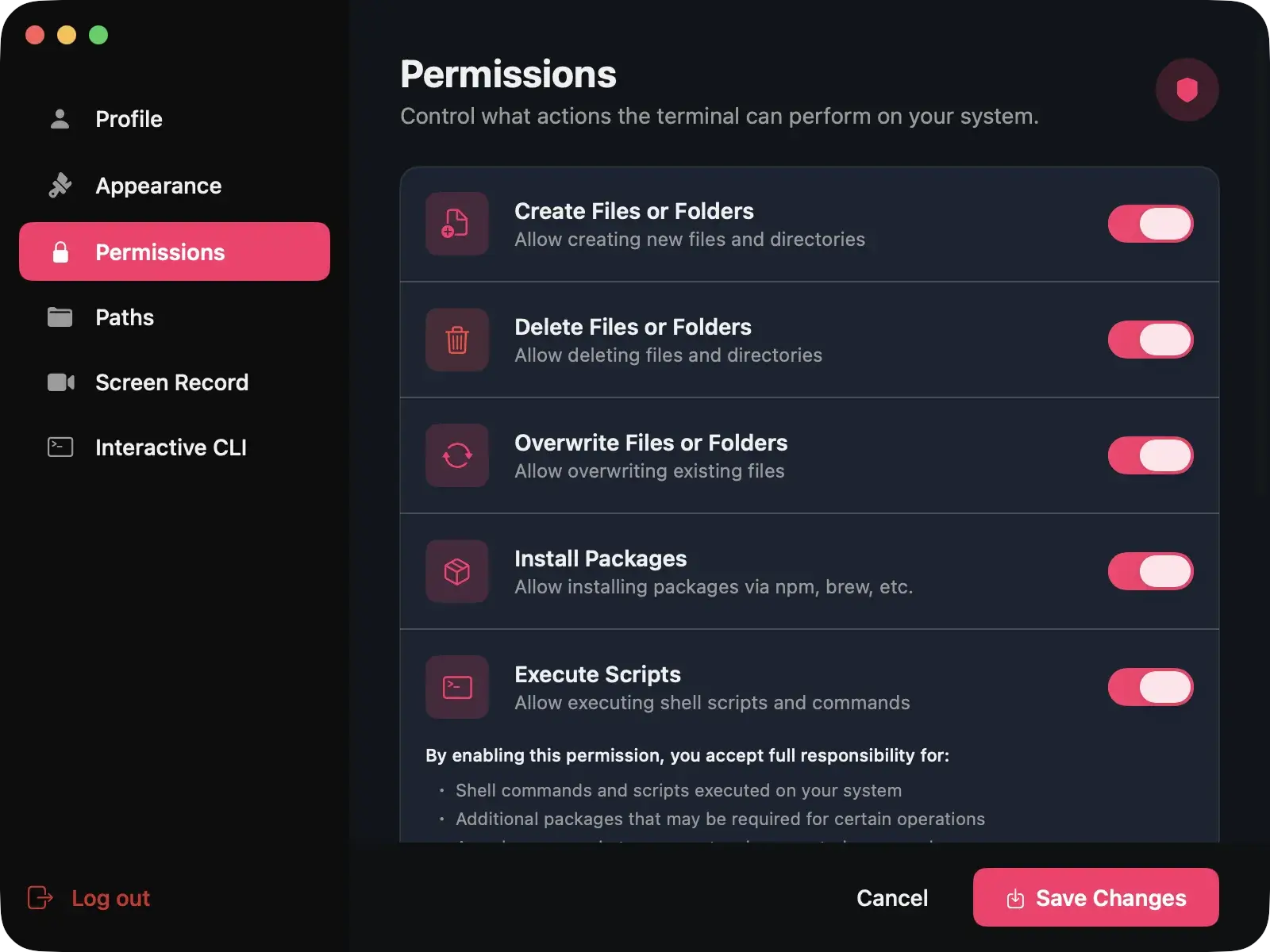This screenshot has height=952, width=1270.
Task: Open the Profile settings section
Action: pyautogui.click(x=129, y=119)
